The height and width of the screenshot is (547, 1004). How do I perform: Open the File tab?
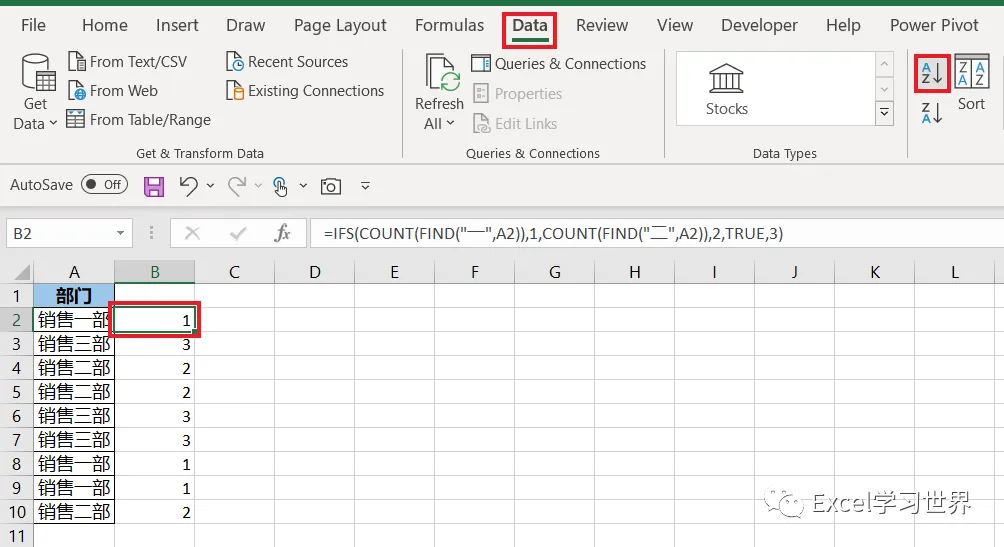[33, 25]
